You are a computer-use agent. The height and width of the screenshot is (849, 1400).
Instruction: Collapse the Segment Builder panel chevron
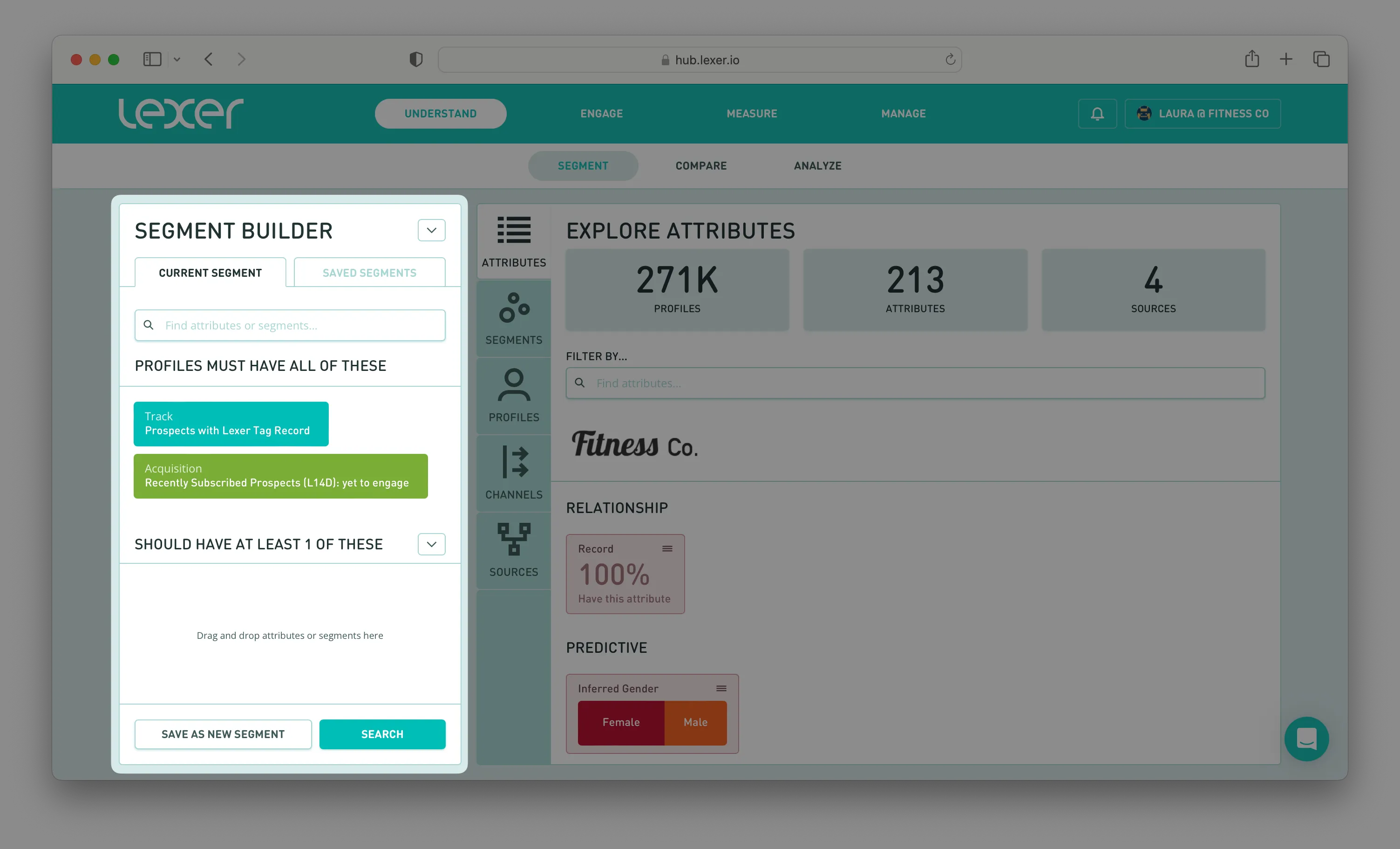tap(431, 230)
